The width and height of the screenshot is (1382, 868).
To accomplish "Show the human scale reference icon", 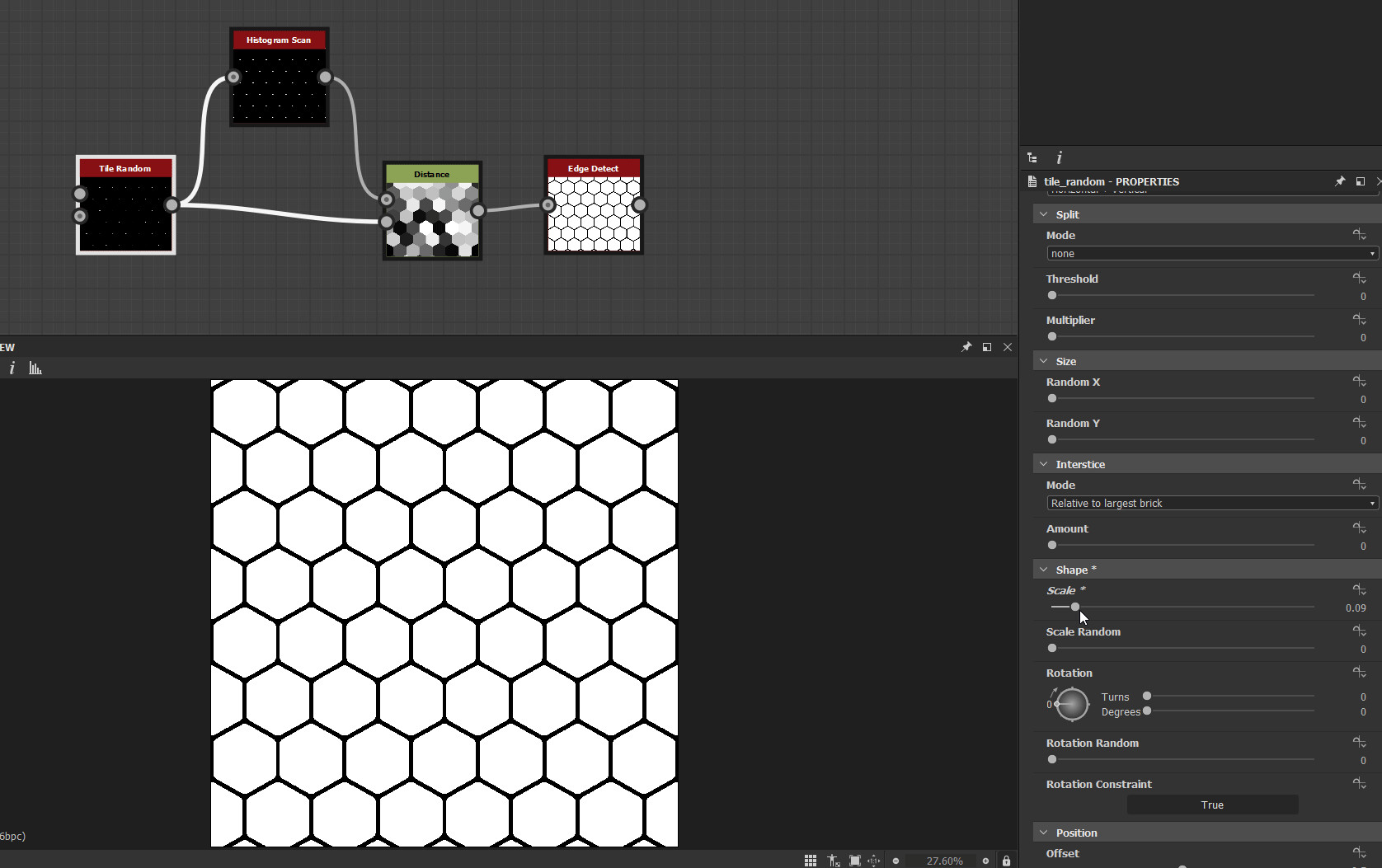I will point(834,860).
